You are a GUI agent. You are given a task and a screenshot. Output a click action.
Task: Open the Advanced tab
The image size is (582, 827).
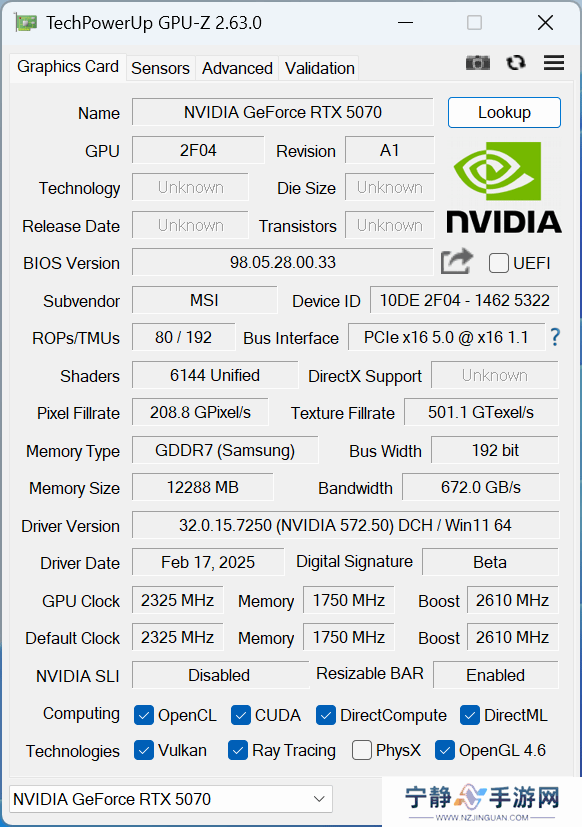point(237,68)
